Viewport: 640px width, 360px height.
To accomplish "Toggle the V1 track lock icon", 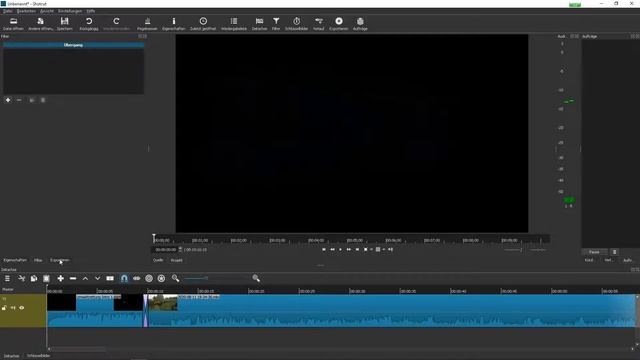I will click(4, 308).
